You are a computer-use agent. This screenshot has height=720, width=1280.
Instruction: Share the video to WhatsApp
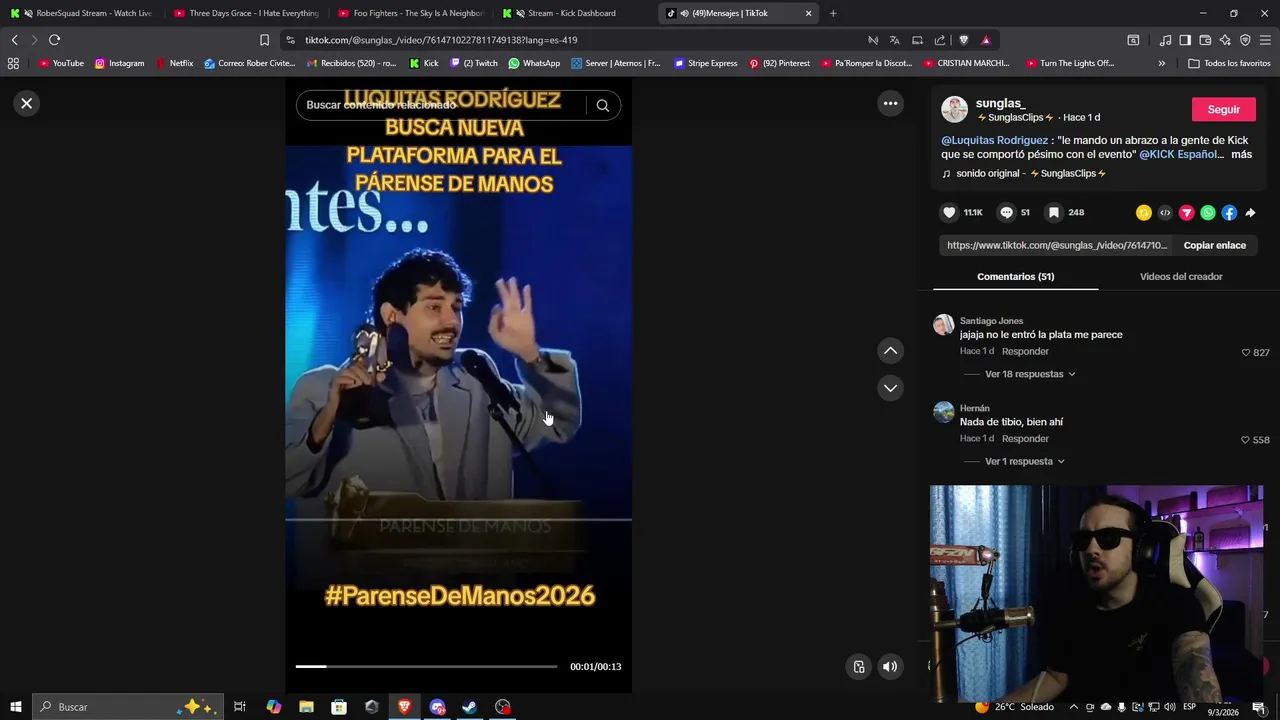point(1208,212)
